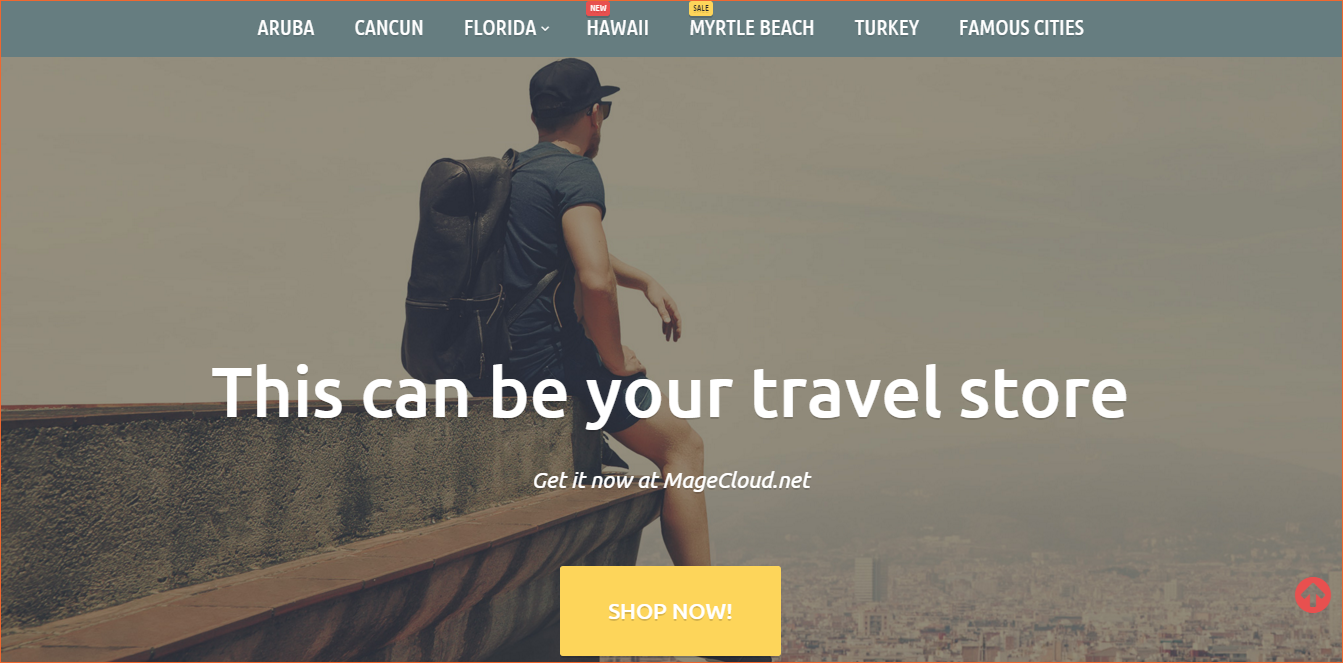Click the yellow SALE badge above Myrtle Beach

click(701, 8)
